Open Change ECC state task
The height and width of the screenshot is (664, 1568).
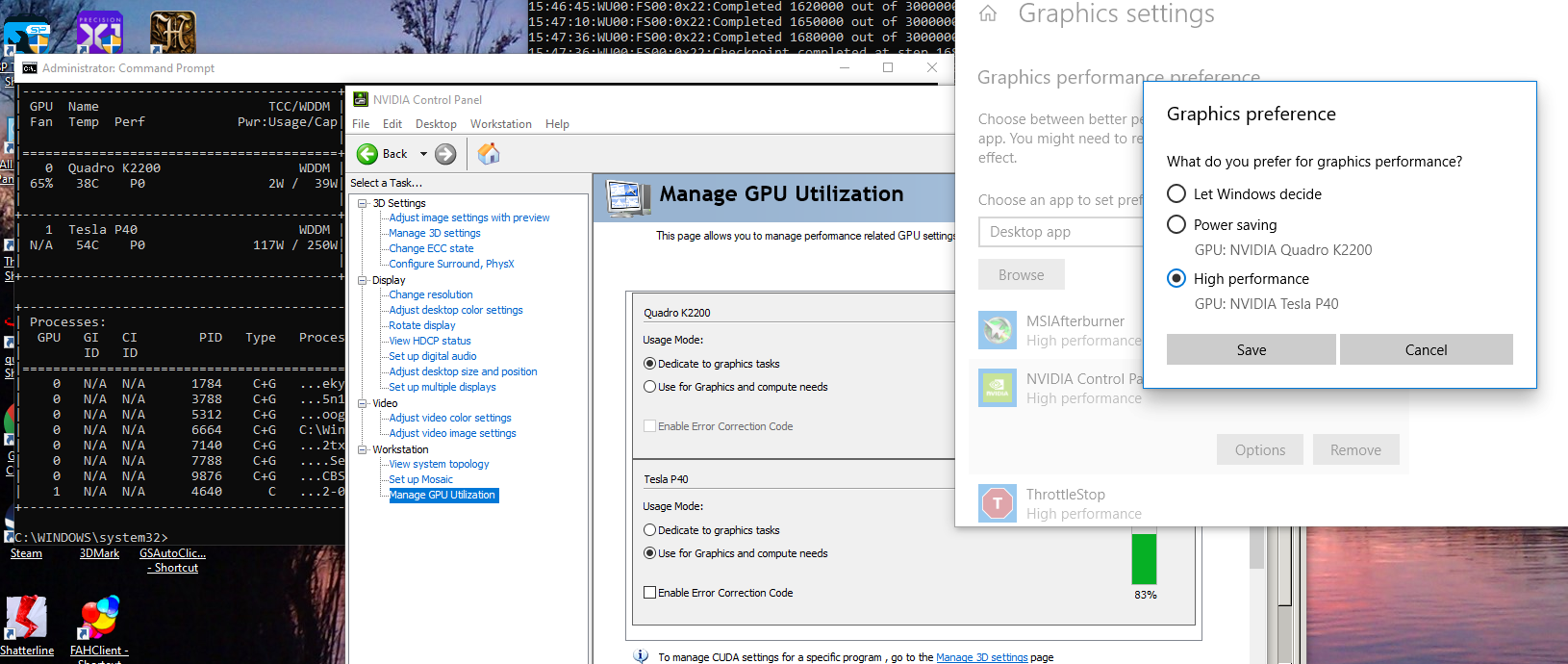[x=431, y=248]
